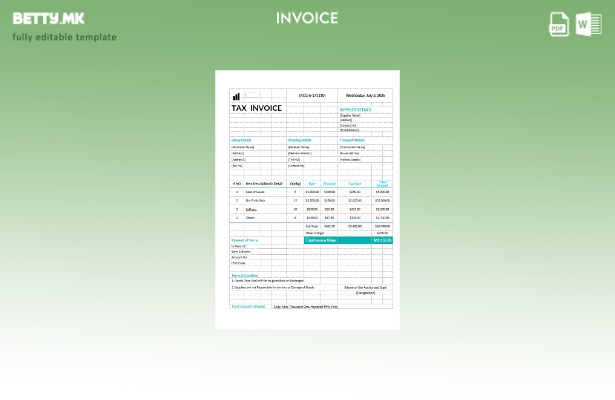The width and height of the screenshot is (615, 400).
Task: Click the Billing Details section header
Action: (x=242, y=140)
